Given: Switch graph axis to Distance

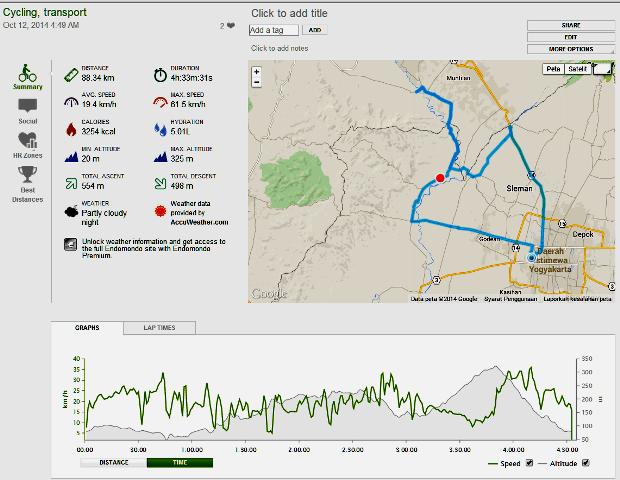Looking at the screenshot, I should pos(112,462).
